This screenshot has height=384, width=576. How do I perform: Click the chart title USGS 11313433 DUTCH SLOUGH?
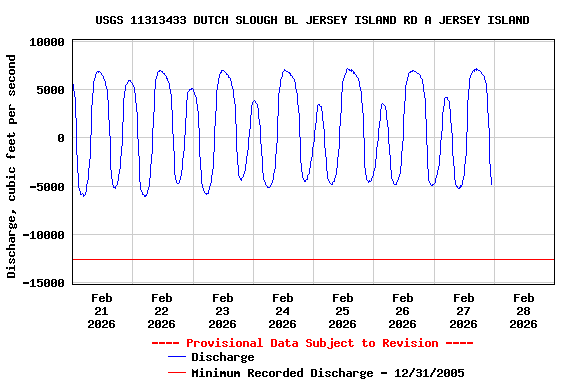pyautogui.click(x=312, y=20)
